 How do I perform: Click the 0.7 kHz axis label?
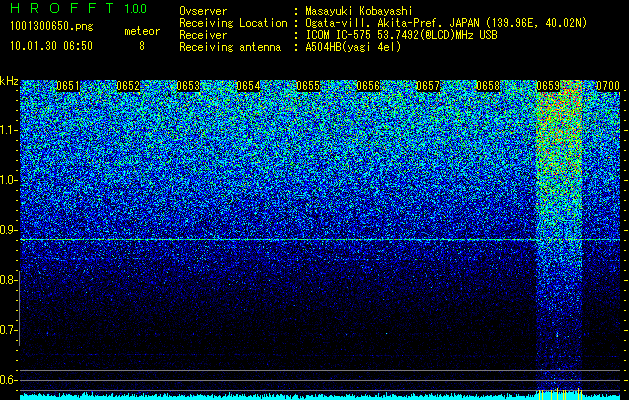click(9, 330)
